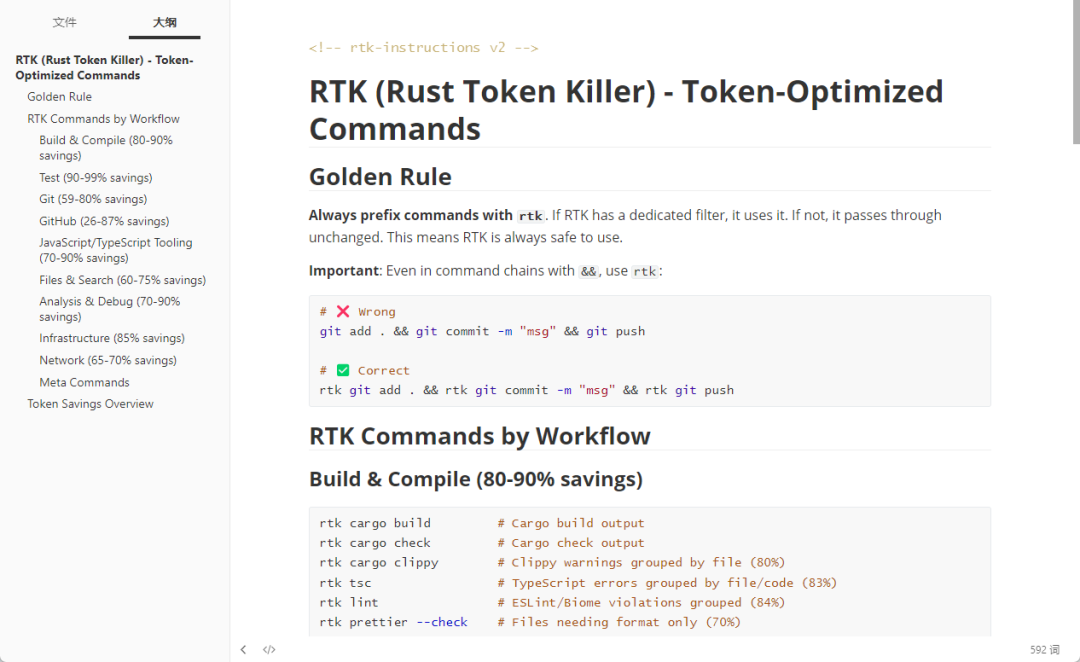The width and height of the screenshot is (1080, 662).
Task: Select the 大纲 outline tab
Action: (165, 22)
